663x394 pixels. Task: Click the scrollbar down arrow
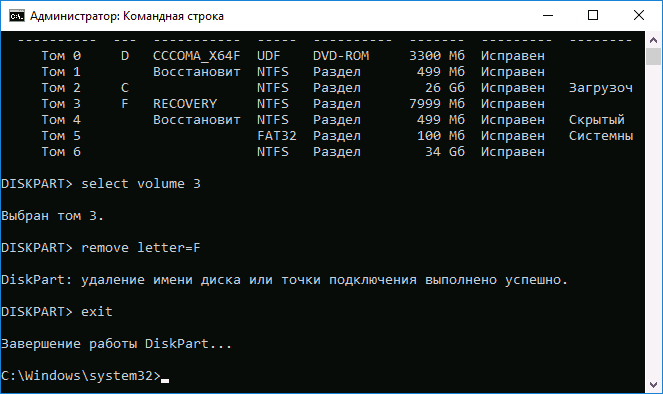pyautogui.click(x=653, y=385)
